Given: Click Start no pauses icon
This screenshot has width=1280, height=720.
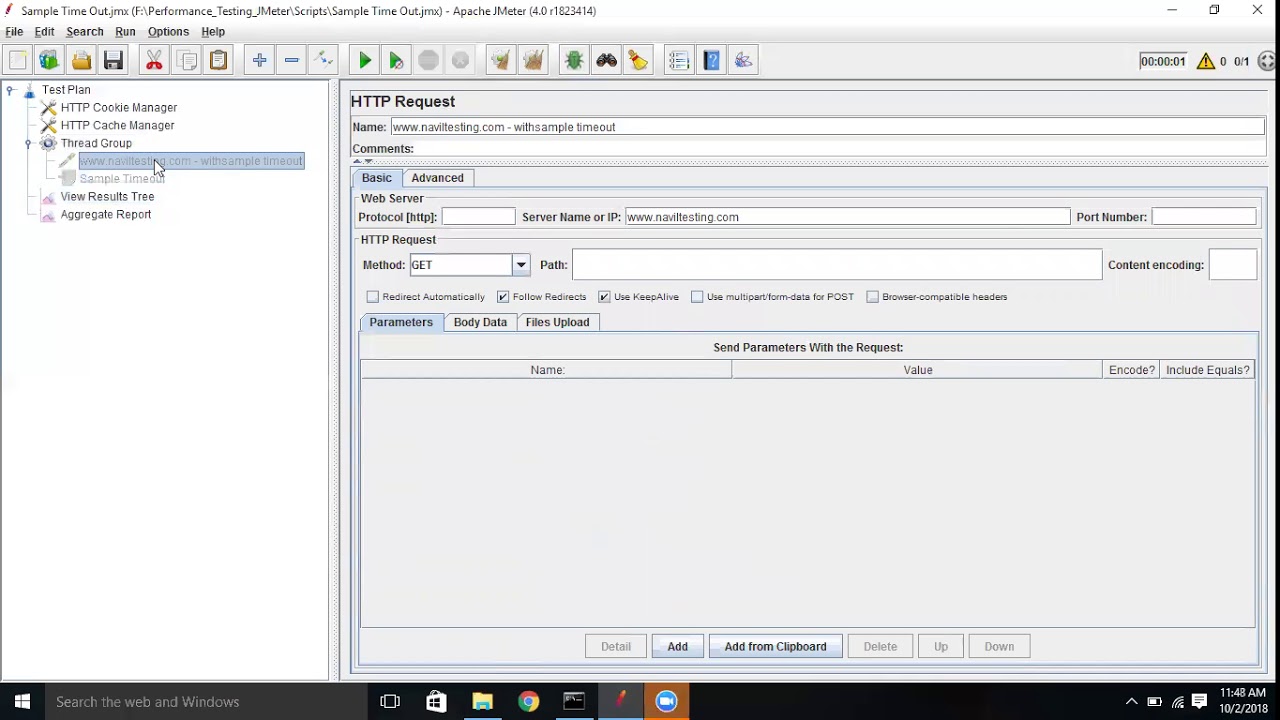Looking at the screenshot, I should [396, 61].
